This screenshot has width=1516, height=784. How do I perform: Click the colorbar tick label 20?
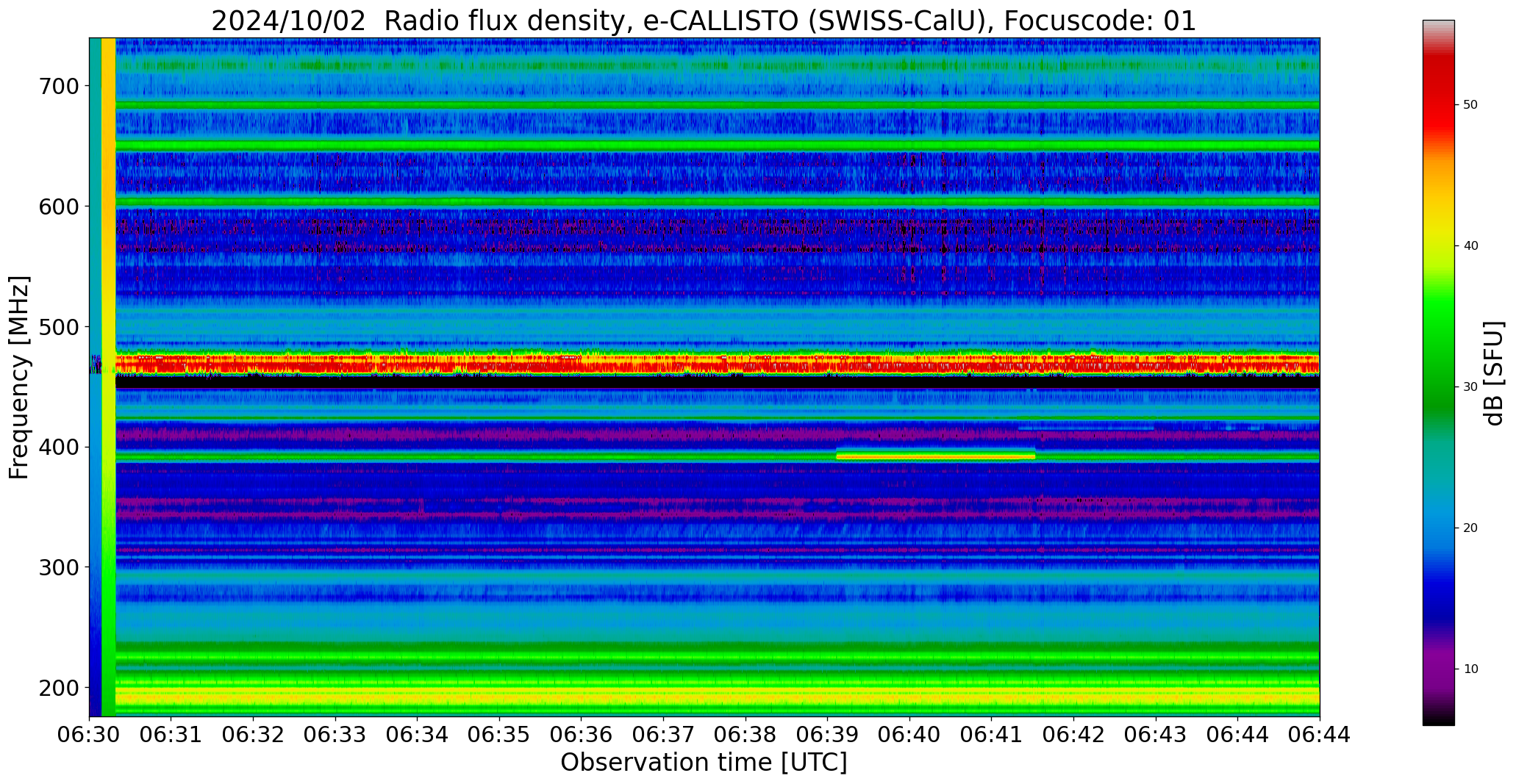[x=1470, y=528]
